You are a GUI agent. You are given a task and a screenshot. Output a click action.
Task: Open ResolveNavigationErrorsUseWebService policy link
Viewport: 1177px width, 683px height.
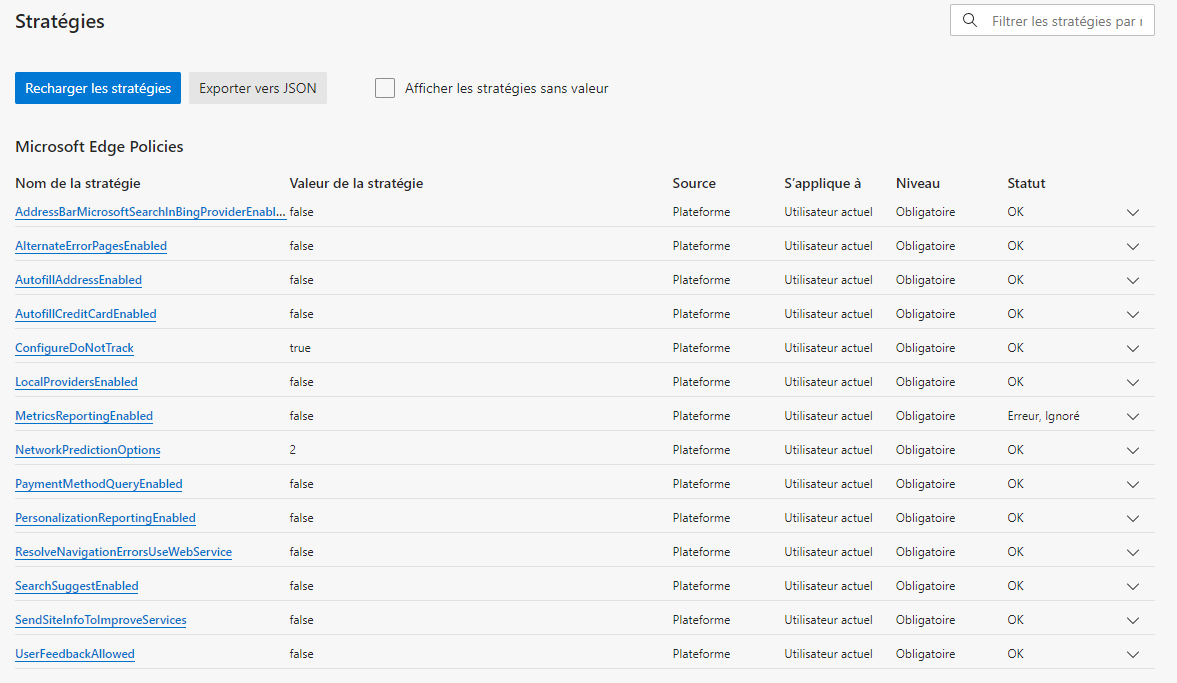[123, 552]
